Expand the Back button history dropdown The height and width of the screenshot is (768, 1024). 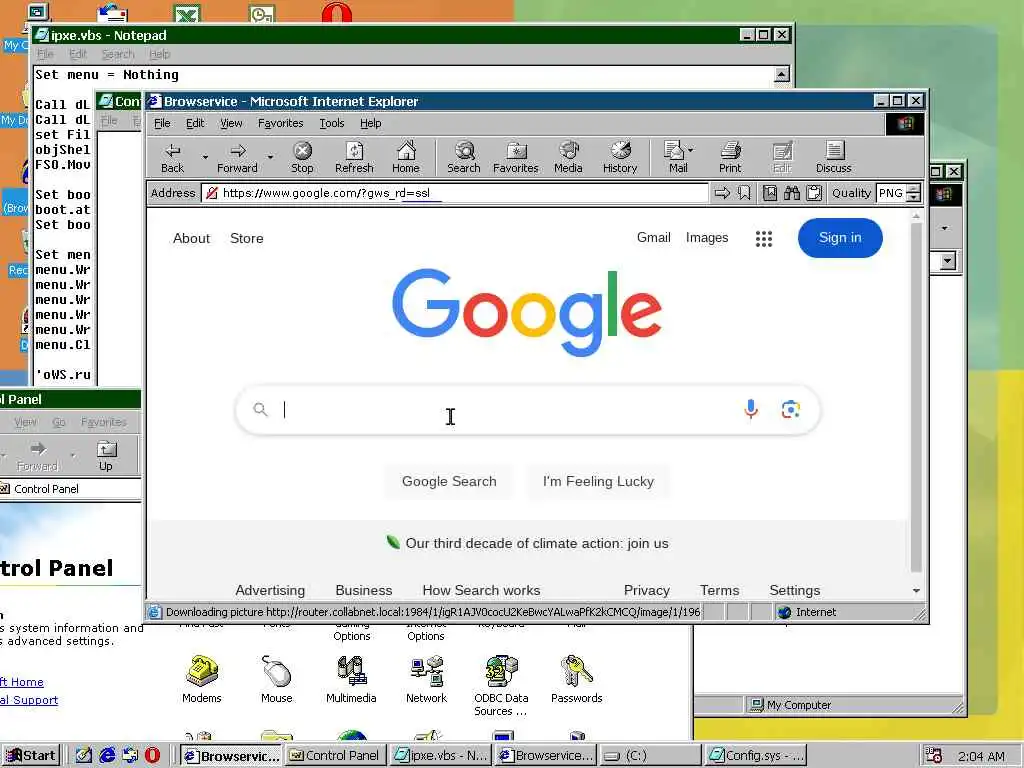tap(205, 157)
